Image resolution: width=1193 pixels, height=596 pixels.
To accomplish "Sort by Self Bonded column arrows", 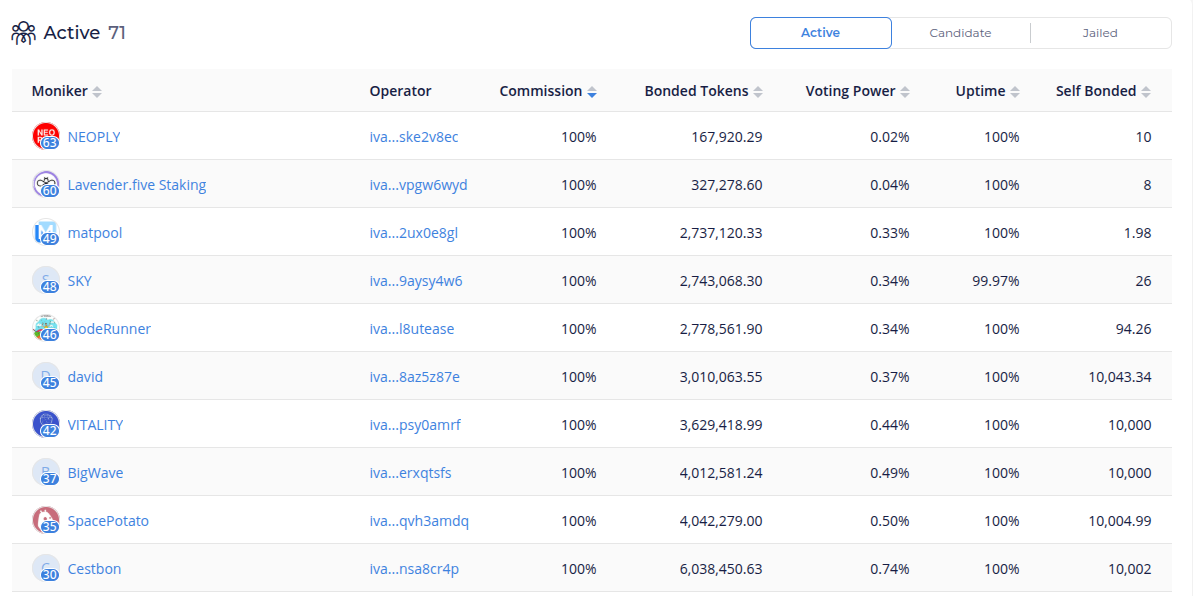I will (x=1146, y=92).
